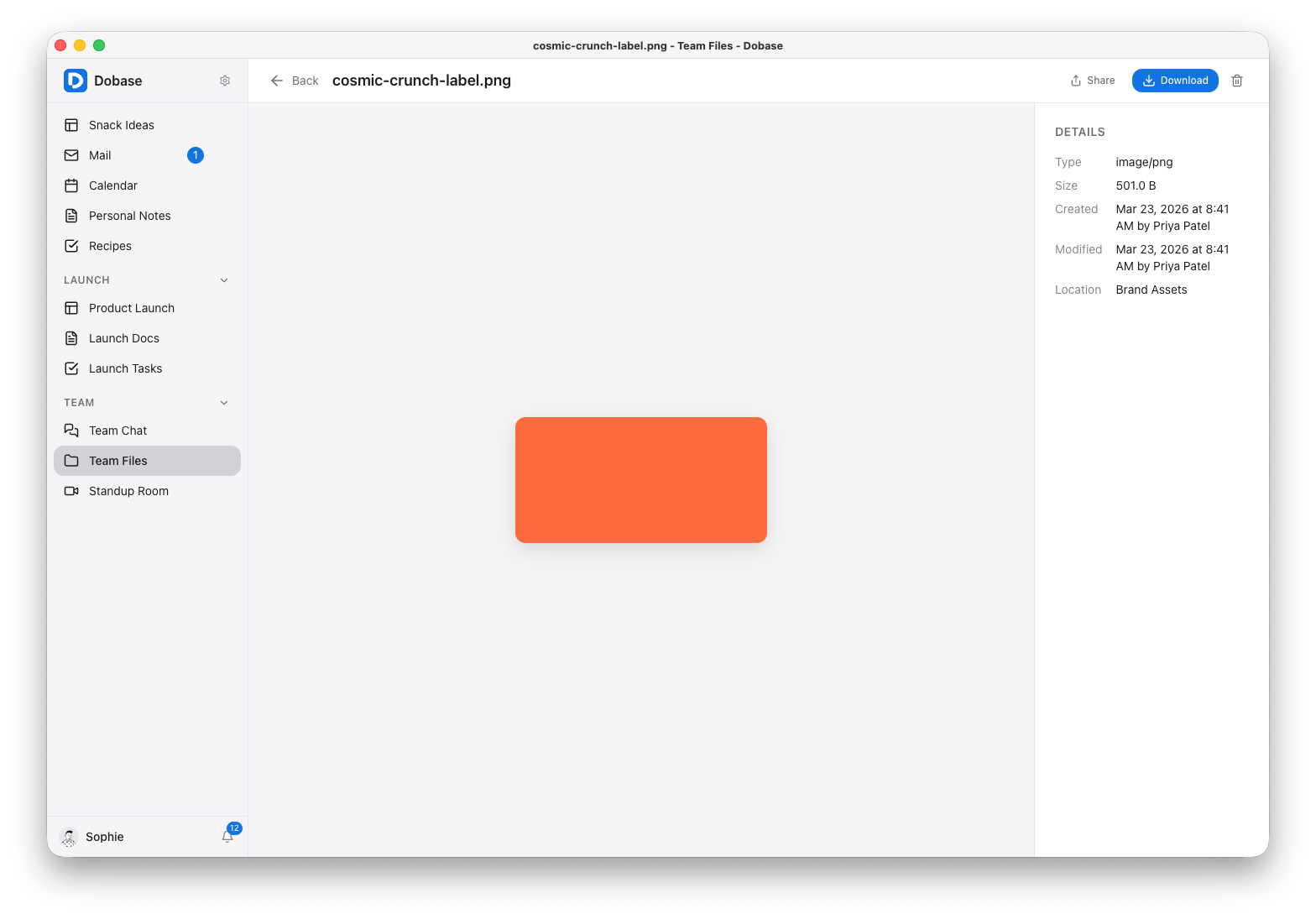Click the Recipes checklist icon
The height and width of the screenshot is (919, 1316).
point(71,246)
